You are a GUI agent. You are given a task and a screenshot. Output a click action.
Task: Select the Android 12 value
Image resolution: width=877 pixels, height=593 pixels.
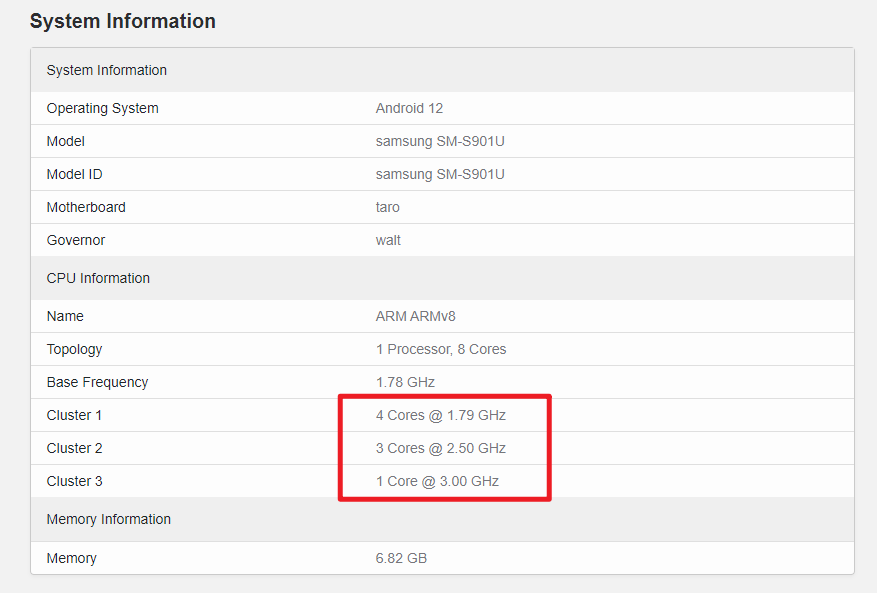point(409,108)
